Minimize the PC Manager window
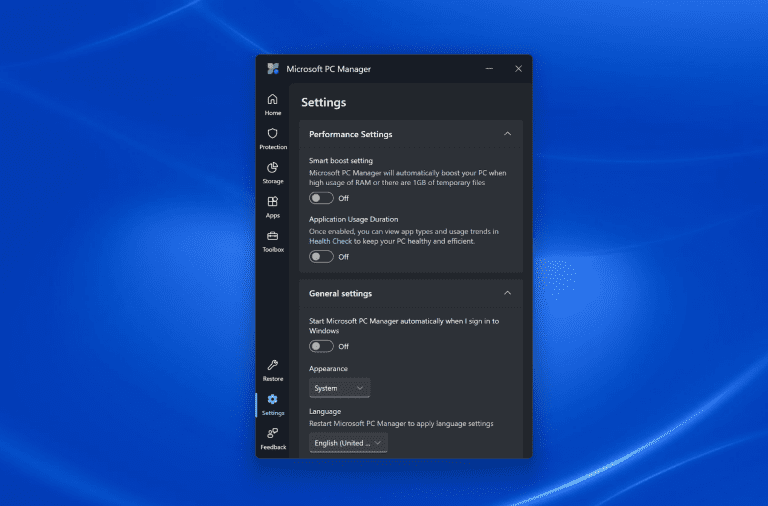Screen dimensions: 768x506 (x=489, y=69)
